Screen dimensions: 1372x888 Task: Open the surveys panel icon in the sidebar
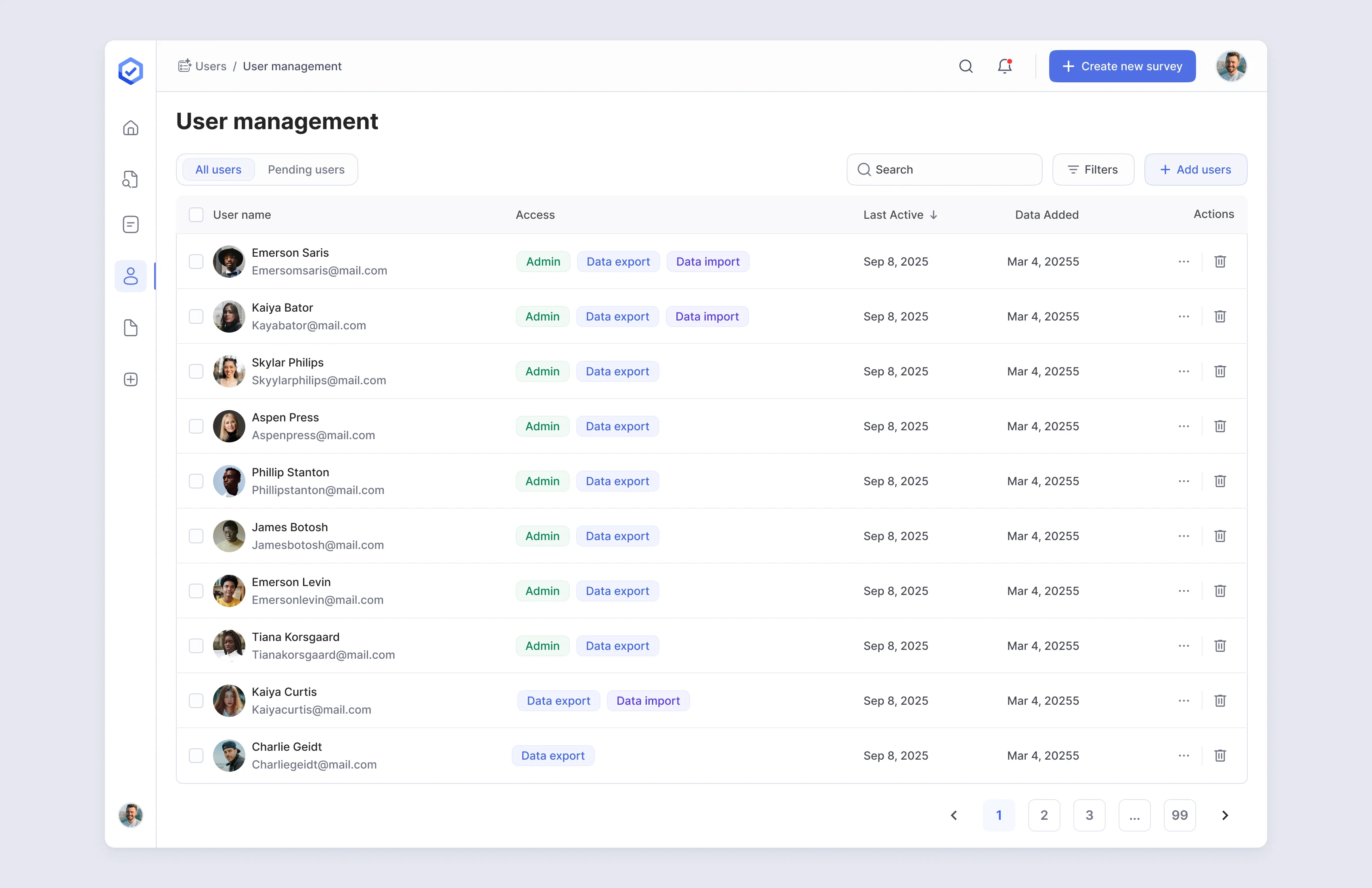click(x=131, y=224)
